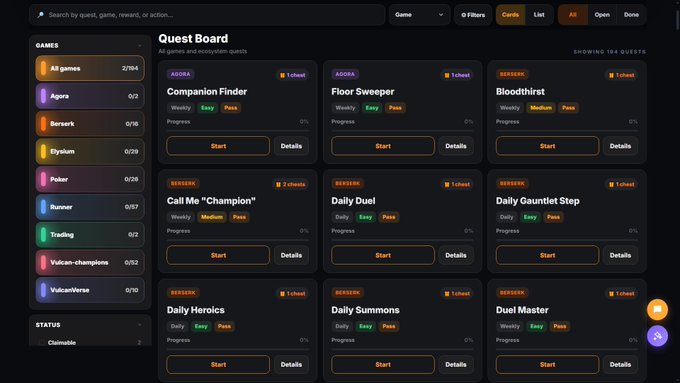
Task: Start the Daily Gauntlet Step quest
Action: pos(547,255)
